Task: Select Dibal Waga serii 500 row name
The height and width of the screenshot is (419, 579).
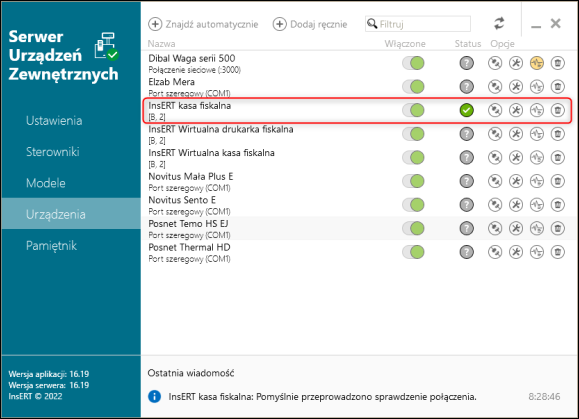Action: point(192,58)
